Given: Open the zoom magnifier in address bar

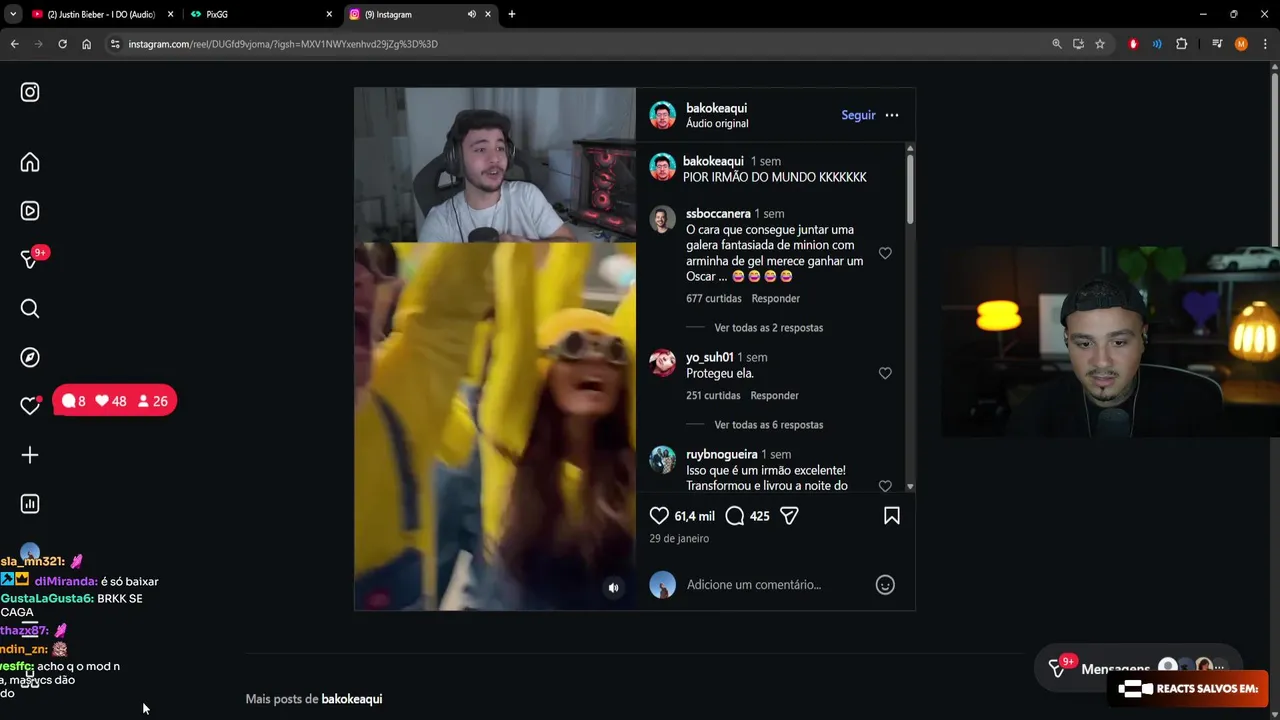Looking at the screenshot, I should pyautogui.click(x=1057, y=44).
